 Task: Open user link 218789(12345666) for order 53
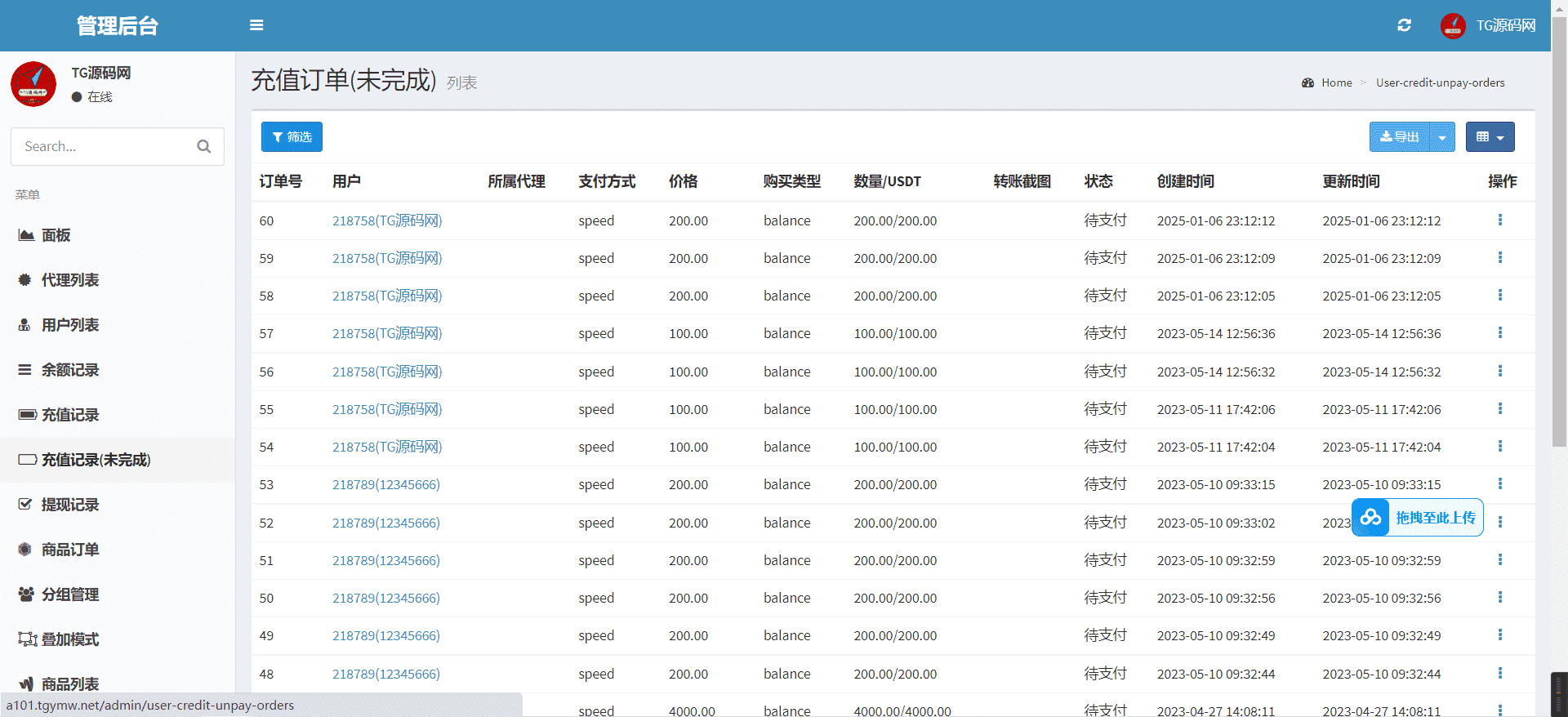click(x=385, y=484)
